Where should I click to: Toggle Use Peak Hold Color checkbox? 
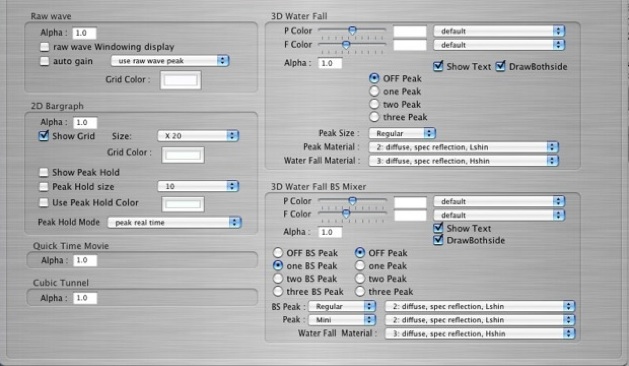pyautogui.click(x=44, y=203)
